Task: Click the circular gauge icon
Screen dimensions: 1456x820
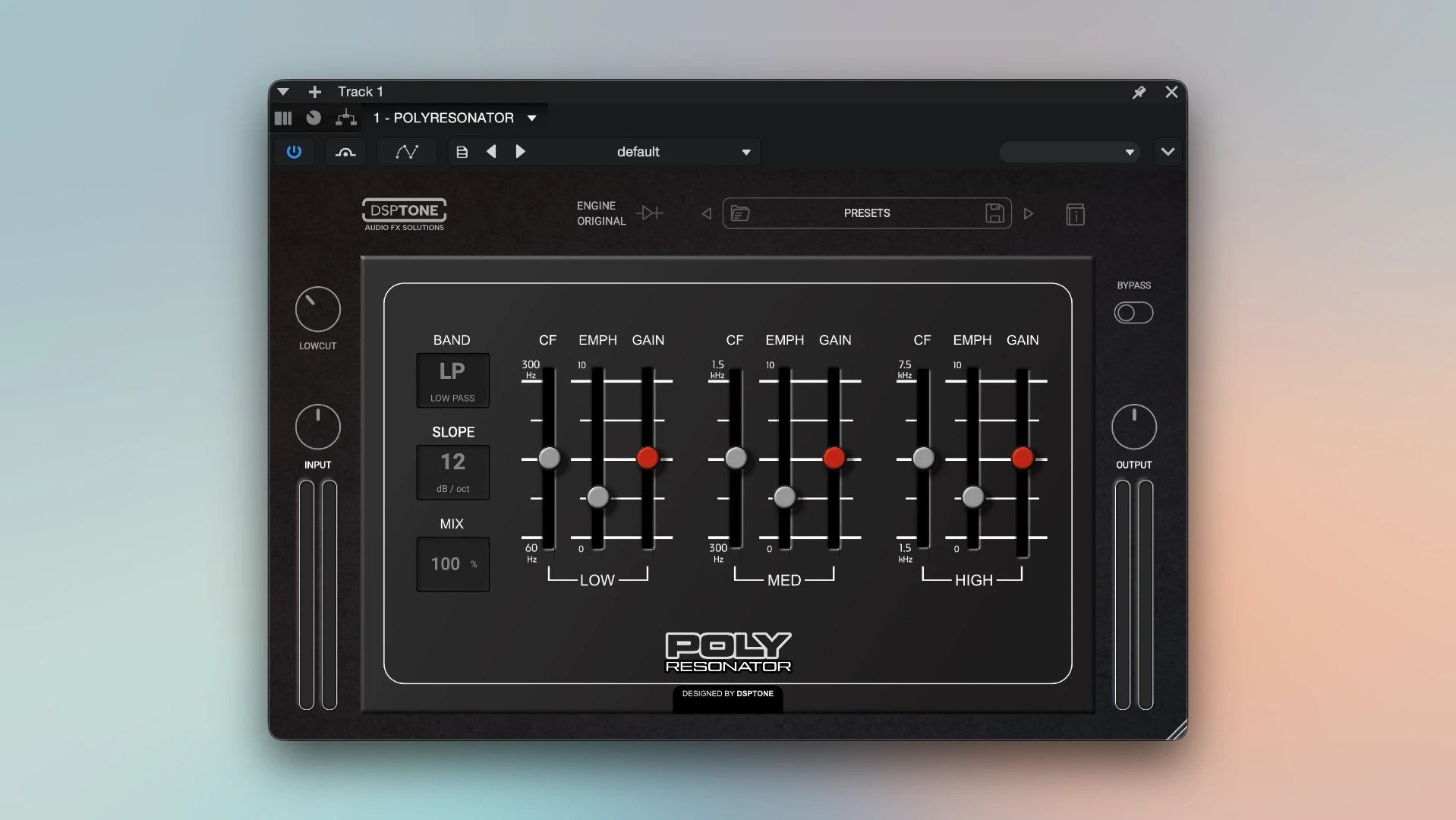Action: 314,118
